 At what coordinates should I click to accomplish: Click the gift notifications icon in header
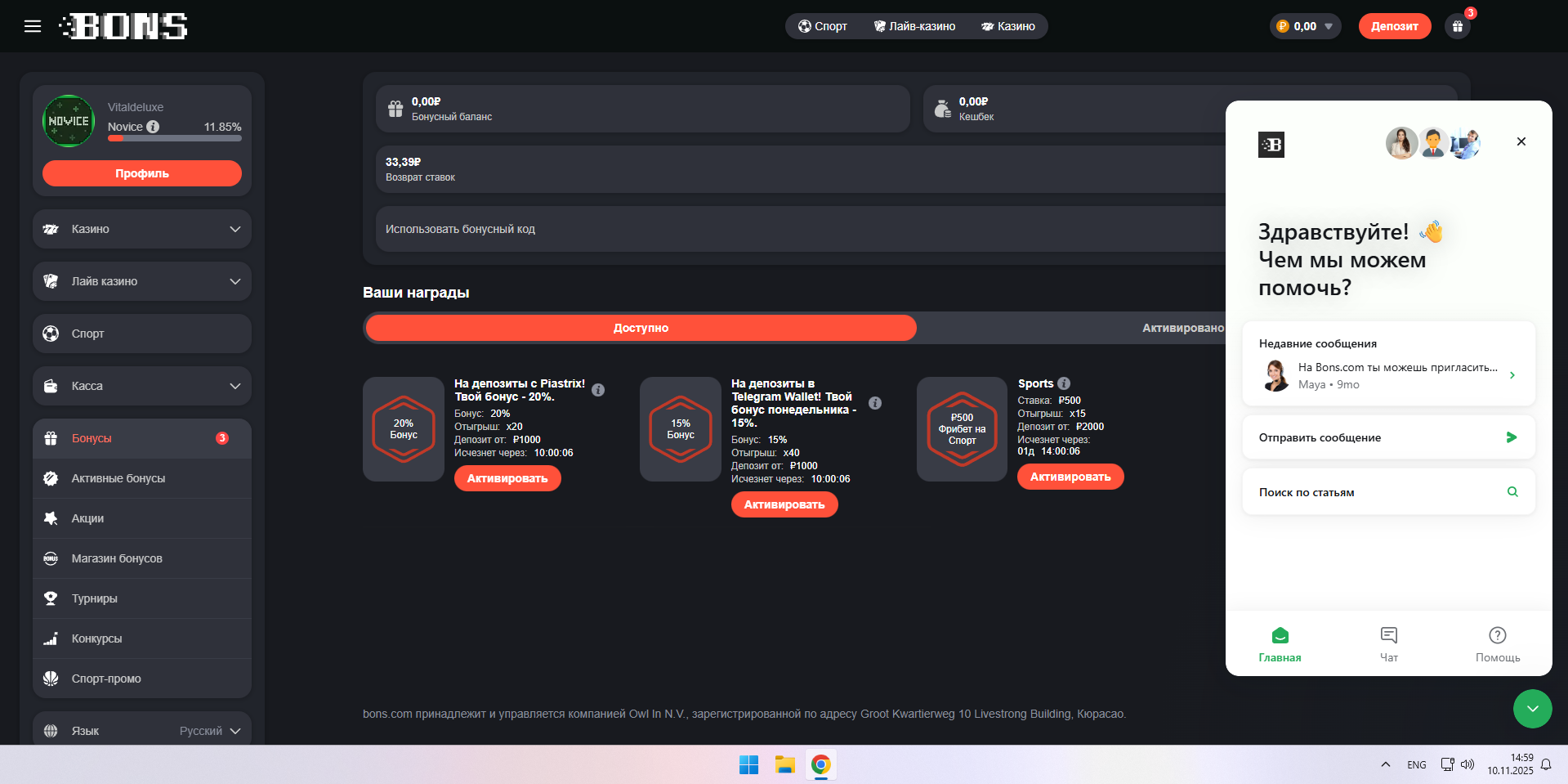point(1457,26)
